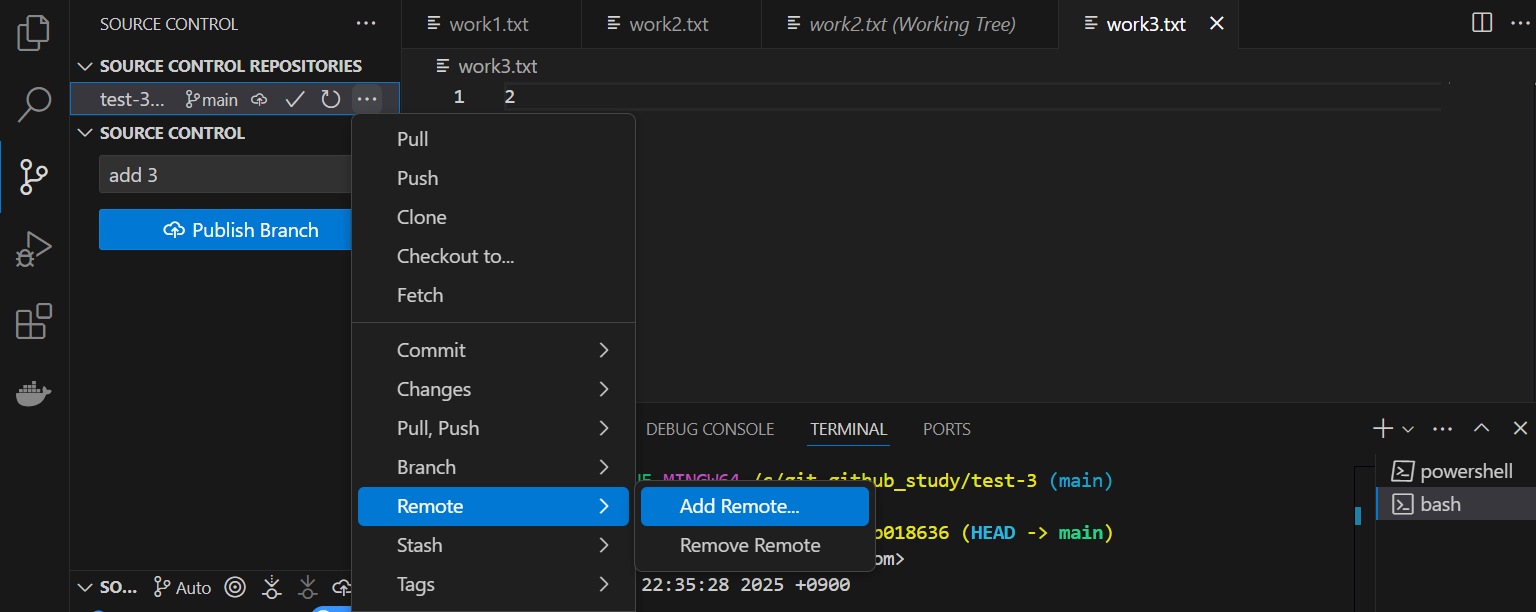The height and width of the screenshot is (612, 1536).
Task: Choose Checkout to... from the menu
Action: [493, 256]
